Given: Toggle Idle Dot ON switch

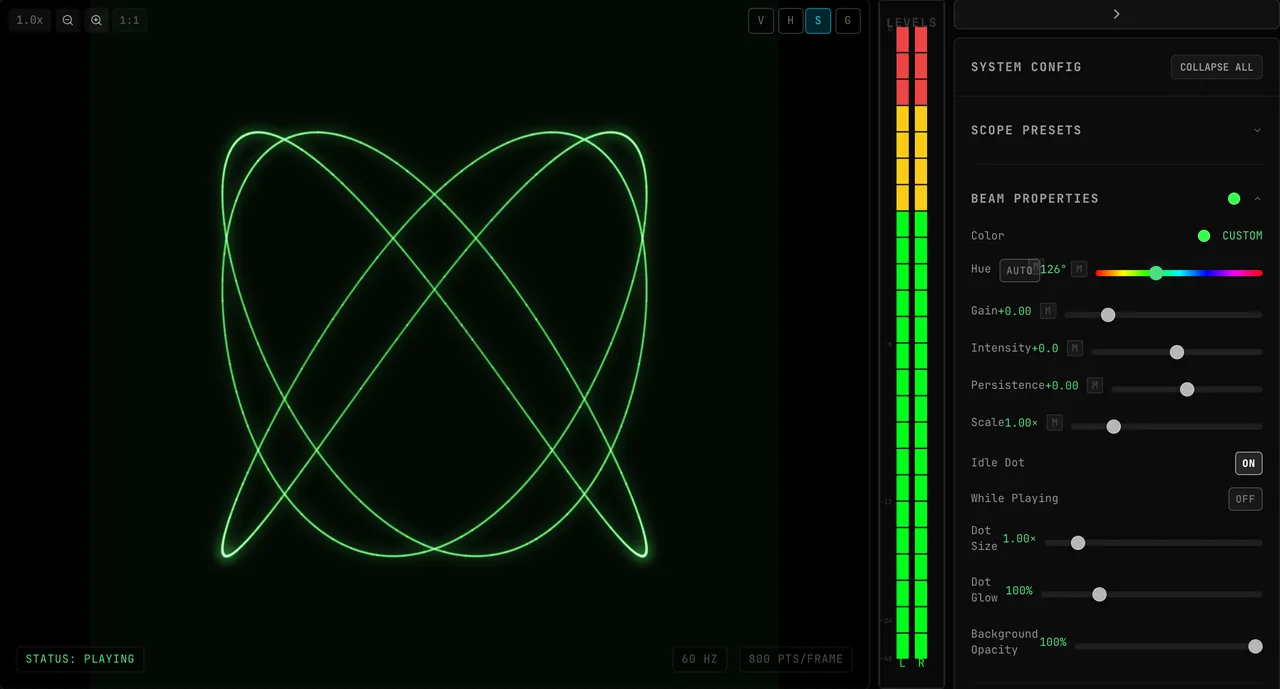Looking at the screenshot, I should click(x=1249, y=463).
